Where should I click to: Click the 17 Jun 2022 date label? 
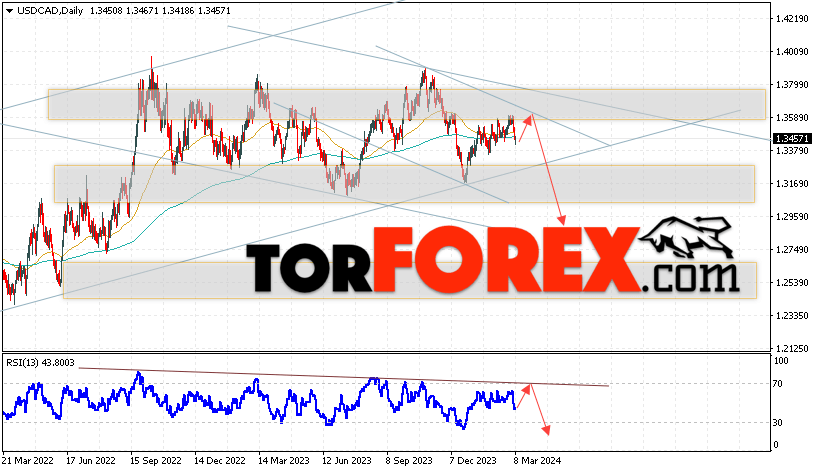coord(91,461)
